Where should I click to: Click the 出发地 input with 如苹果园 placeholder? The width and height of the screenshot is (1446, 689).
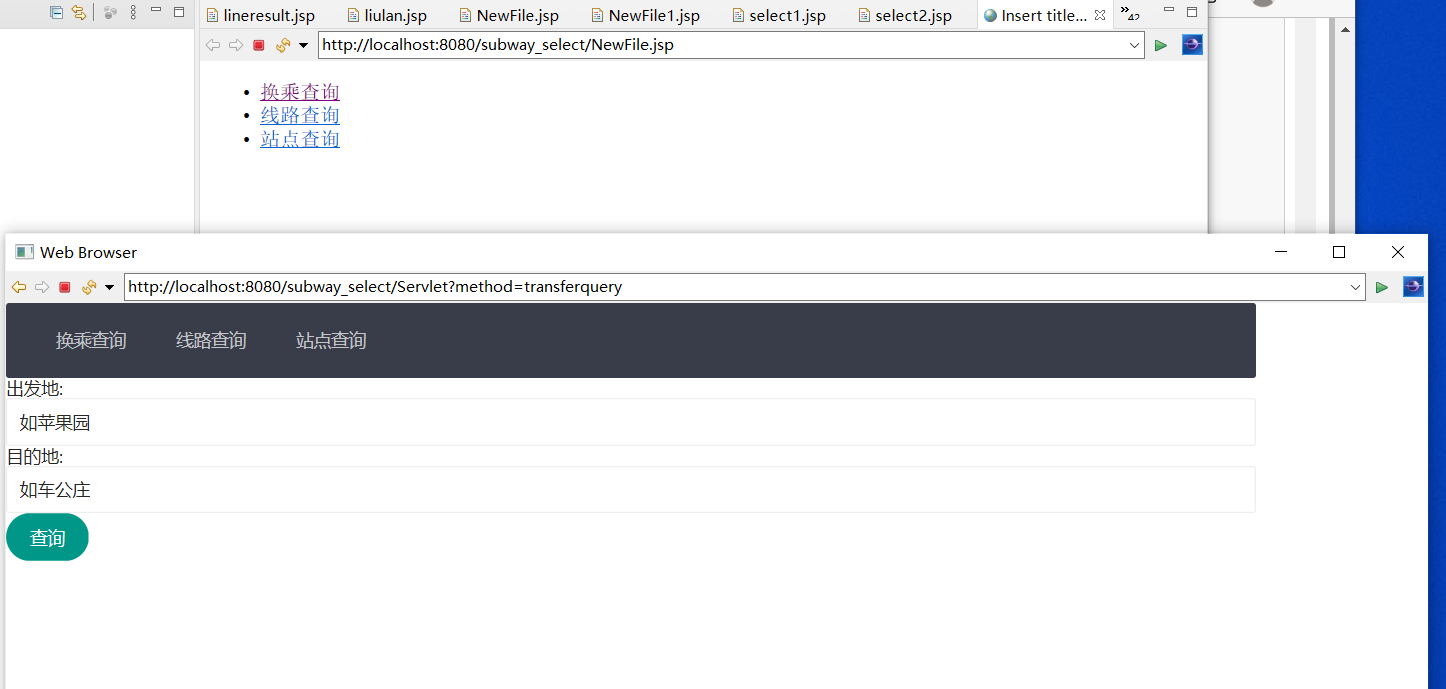click(x=631, y=422)
